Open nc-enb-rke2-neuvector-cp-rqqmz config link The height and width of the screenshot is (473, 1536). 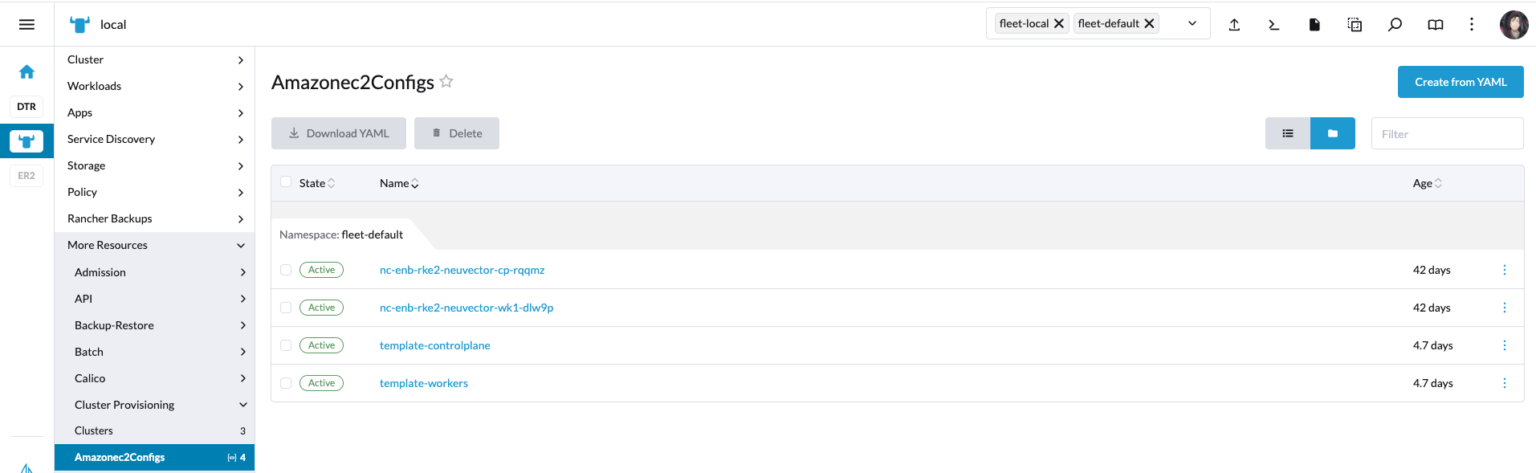461,270
